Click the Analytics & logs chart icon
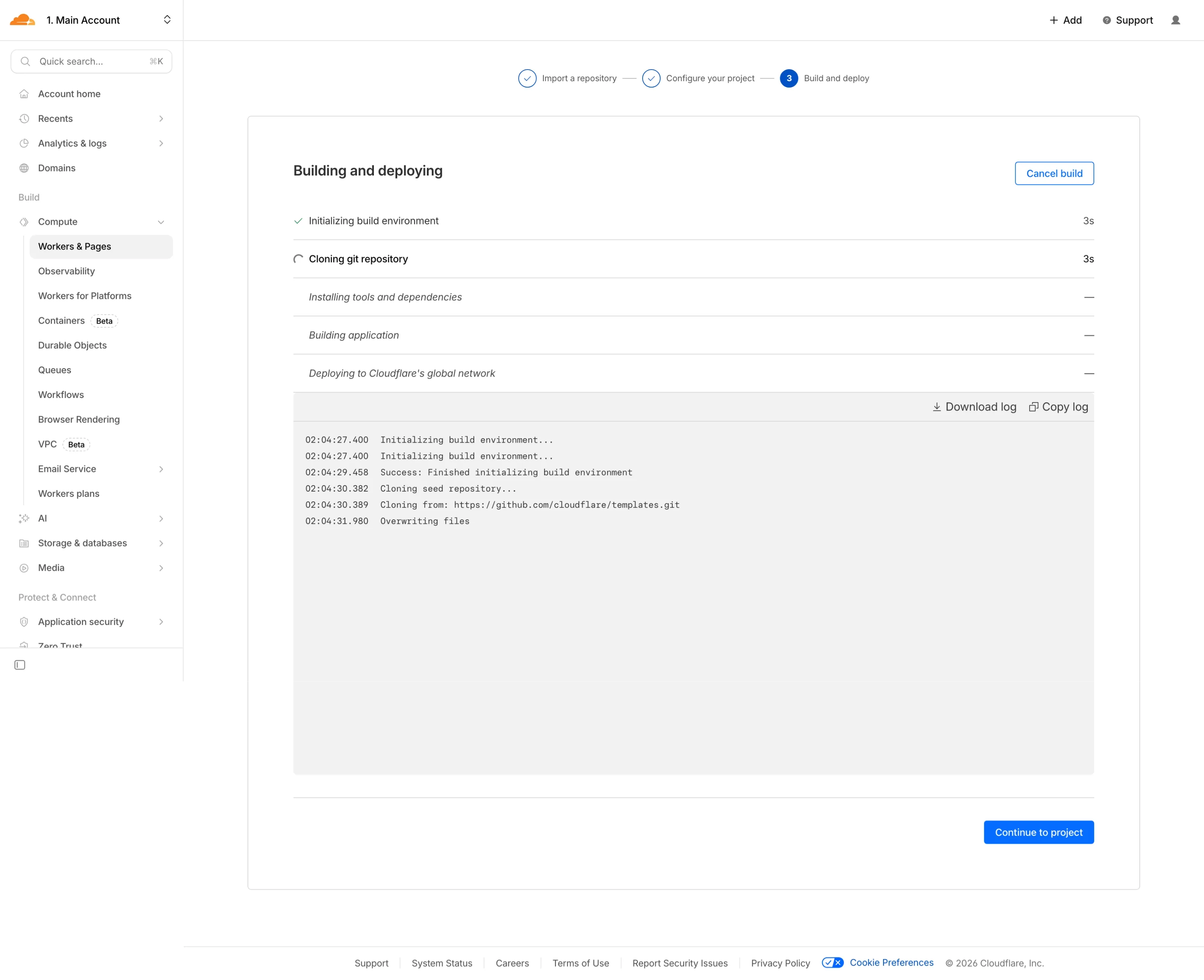Image resolution: width=1204 pixels, height=980 pixels. click(x=24, y=144)
